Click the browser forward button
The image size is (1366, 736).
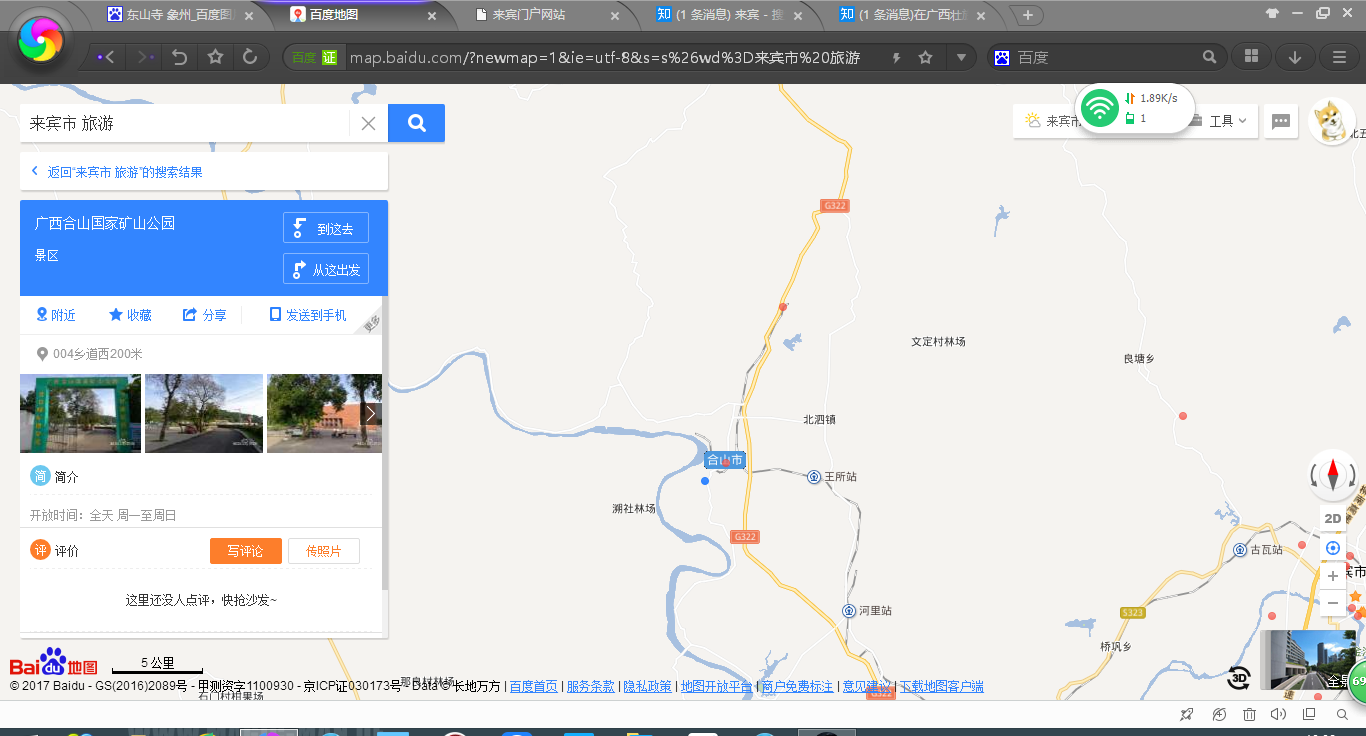pos(145,57)
